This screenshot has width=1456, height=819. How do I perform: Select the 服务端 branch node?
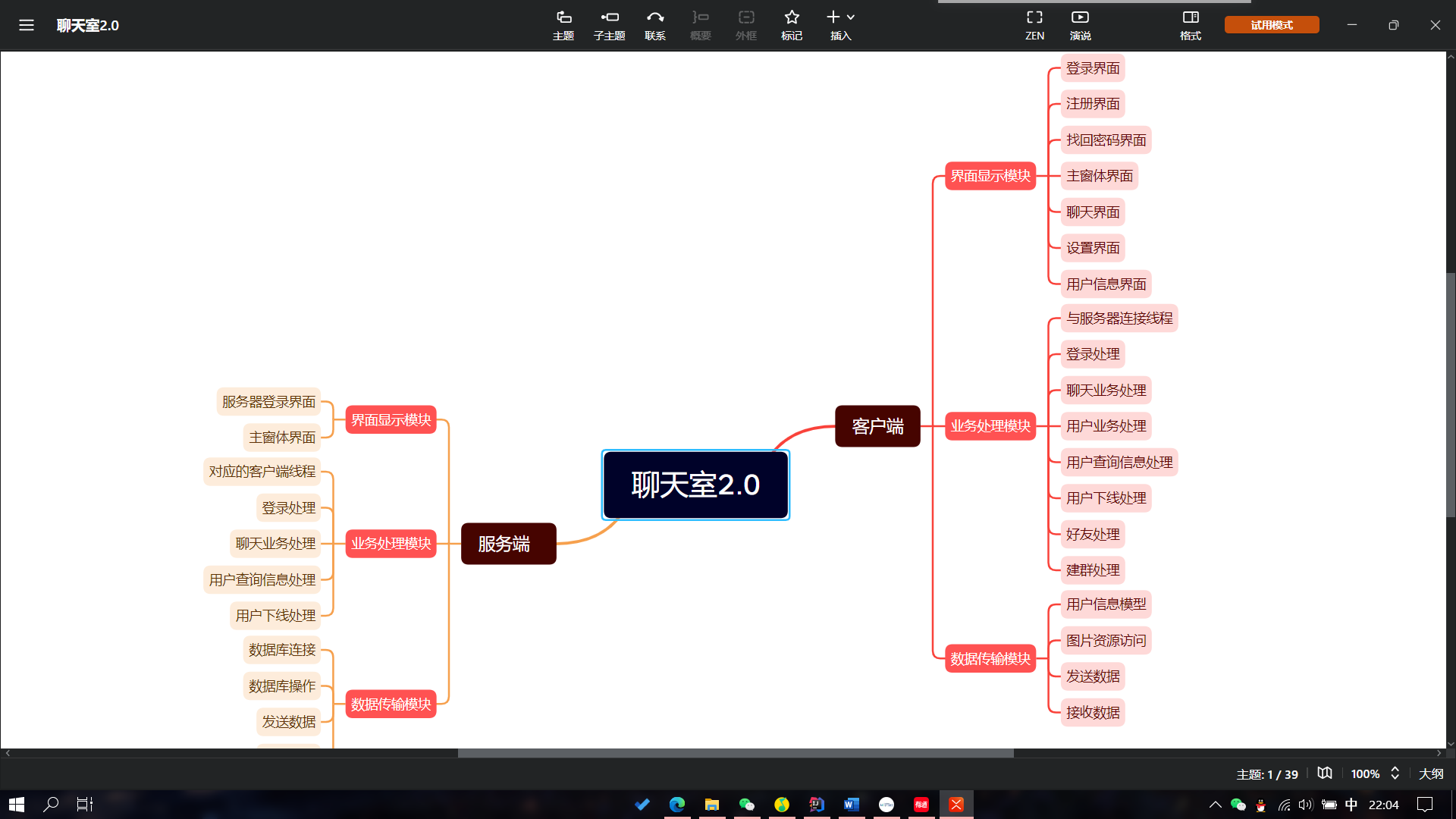[508, 544]
